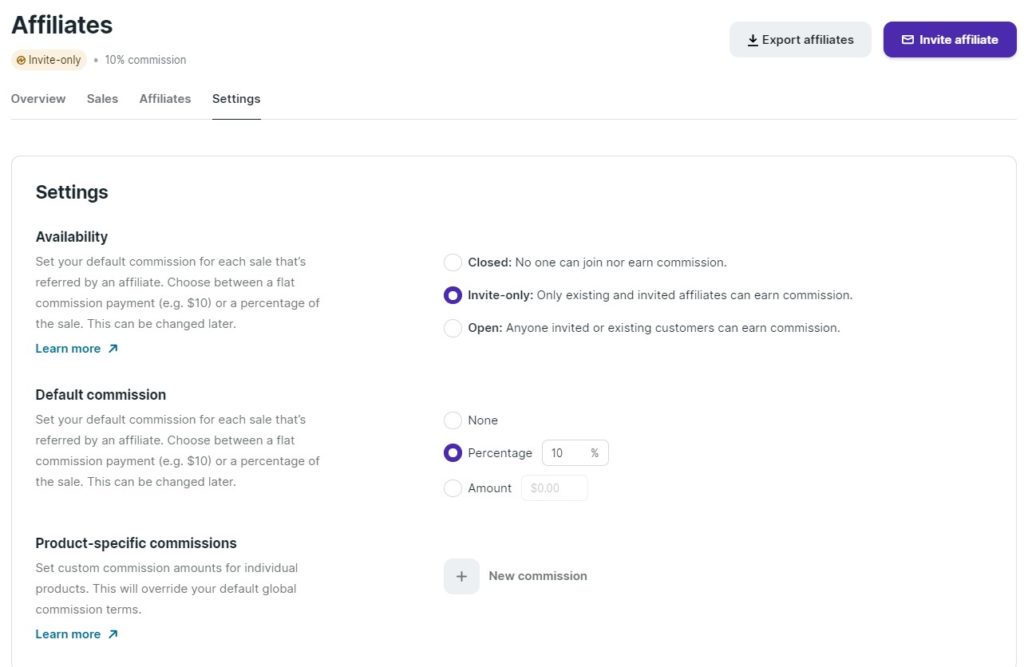Image resolution: width=1024 pixels, height=667 pixels.
Task: Go to the Affiliates tab
Action: click(x=165, y=99)
